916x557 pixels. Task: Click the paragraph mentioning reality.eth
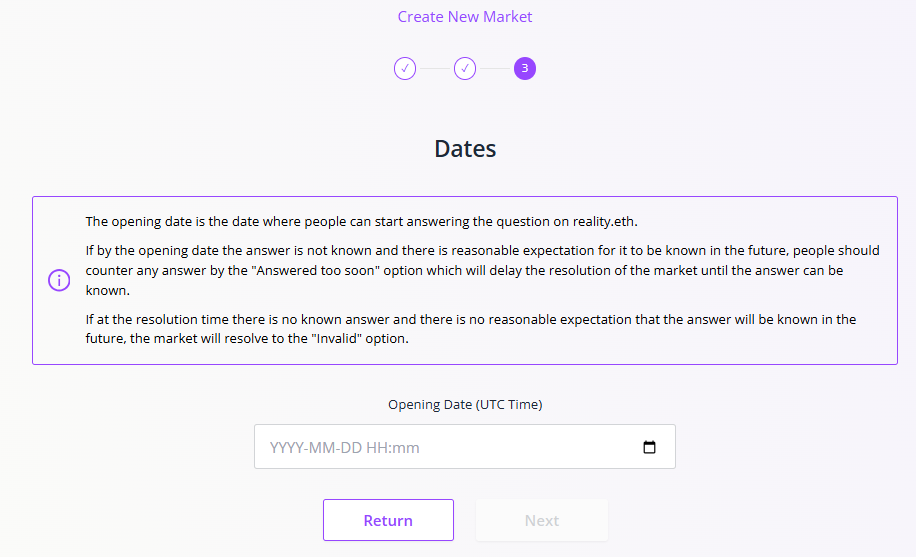(361, 222)
